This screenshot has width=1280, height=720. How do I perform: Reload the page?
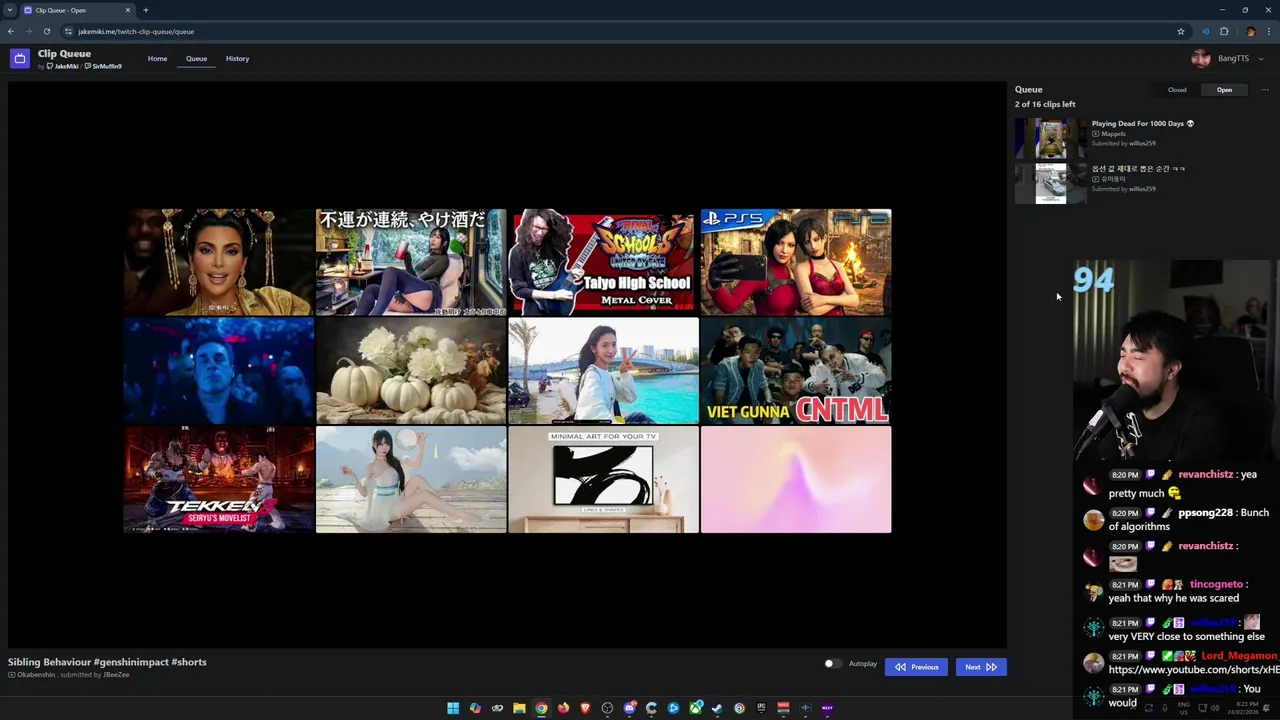(47, 31)
